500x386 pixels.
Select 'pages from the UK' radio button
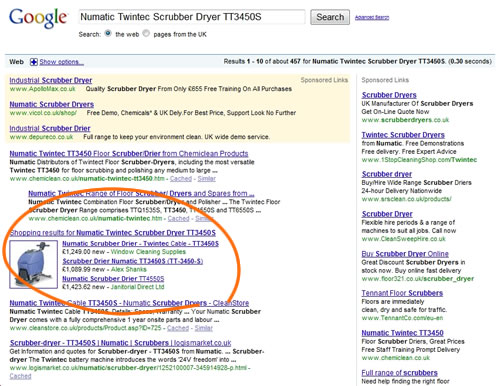coord(146,33)
